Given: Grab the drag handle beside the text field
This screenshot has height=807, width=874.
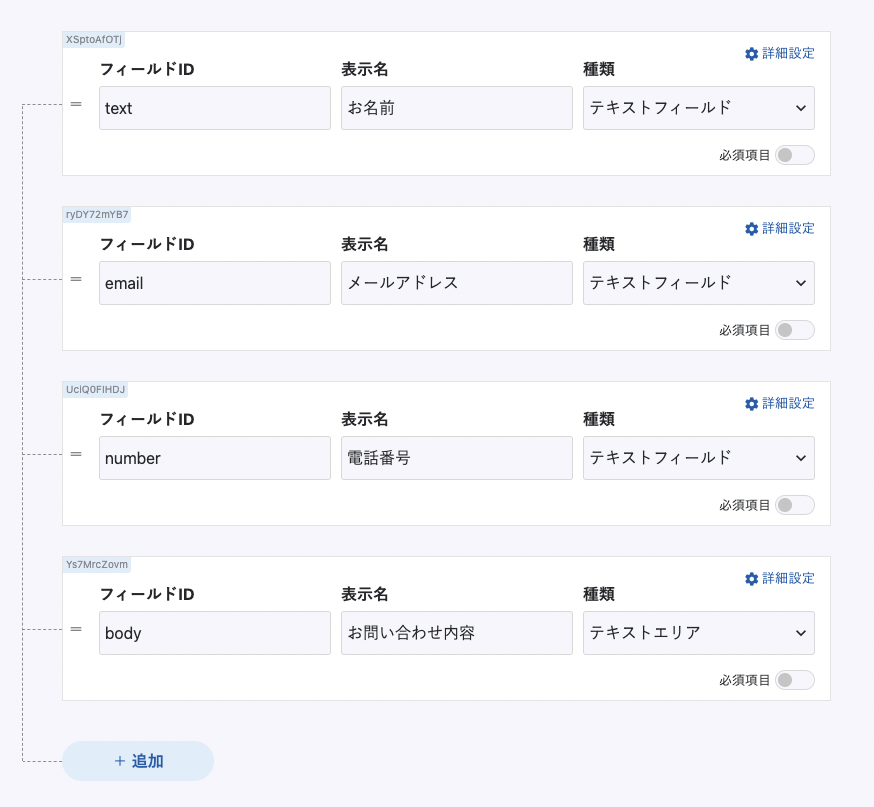Looking at the screenshot, I should click(76, 104).
